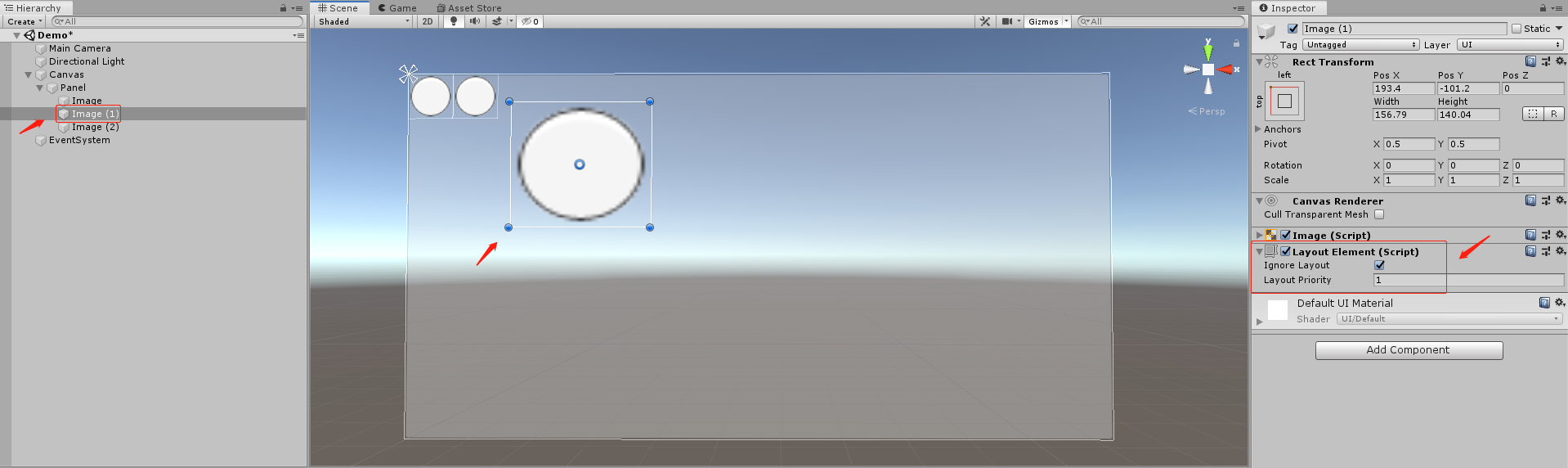Viewport: 1568px width, 468px height.
Task: Click the scene camera settings icon
Action: point(1007,21)
